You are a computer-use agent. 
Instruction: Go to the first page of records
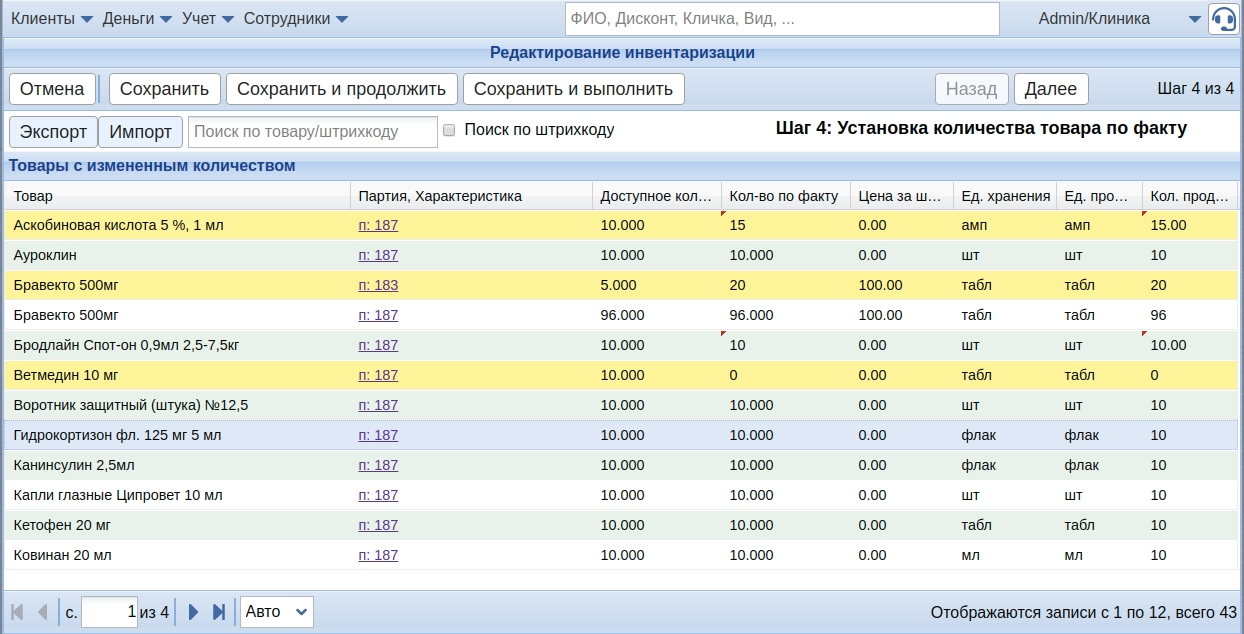tap(17, 612)
